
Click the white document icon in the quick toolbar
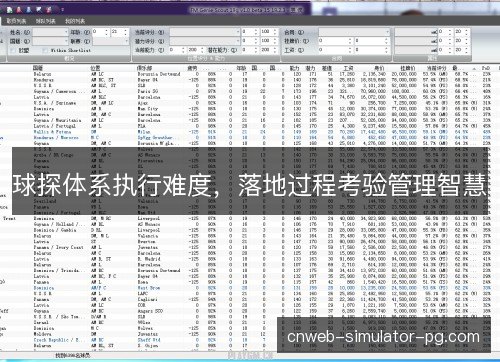[x=10, y=10]
